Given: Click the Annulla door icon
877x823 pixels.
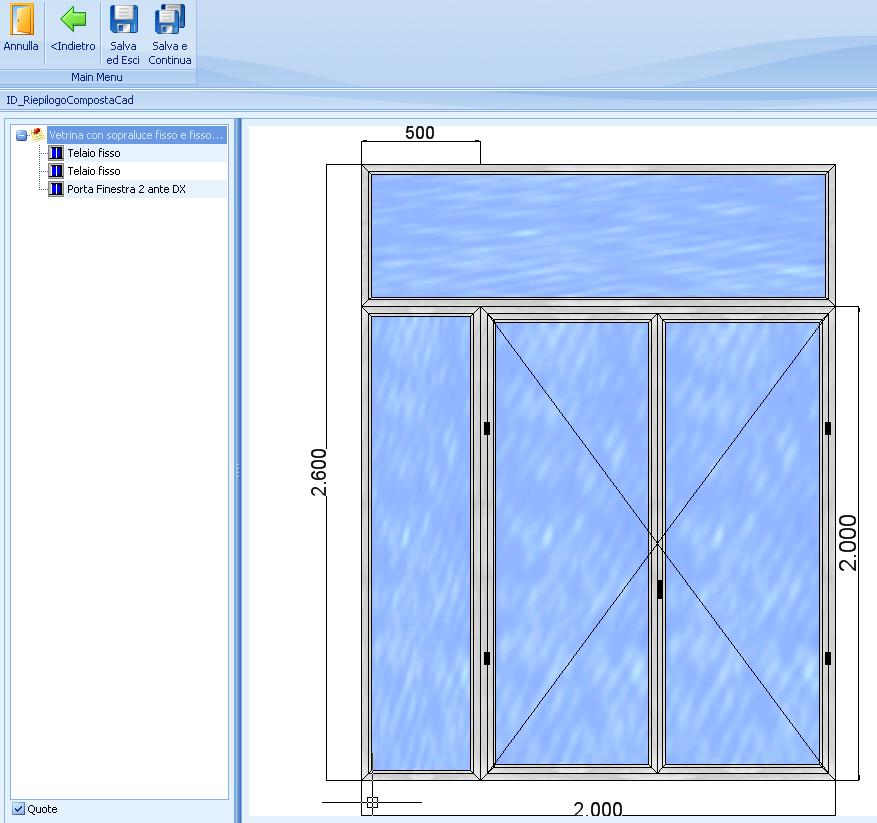Looking at the screenshot, I should click(x=21, y=19).
